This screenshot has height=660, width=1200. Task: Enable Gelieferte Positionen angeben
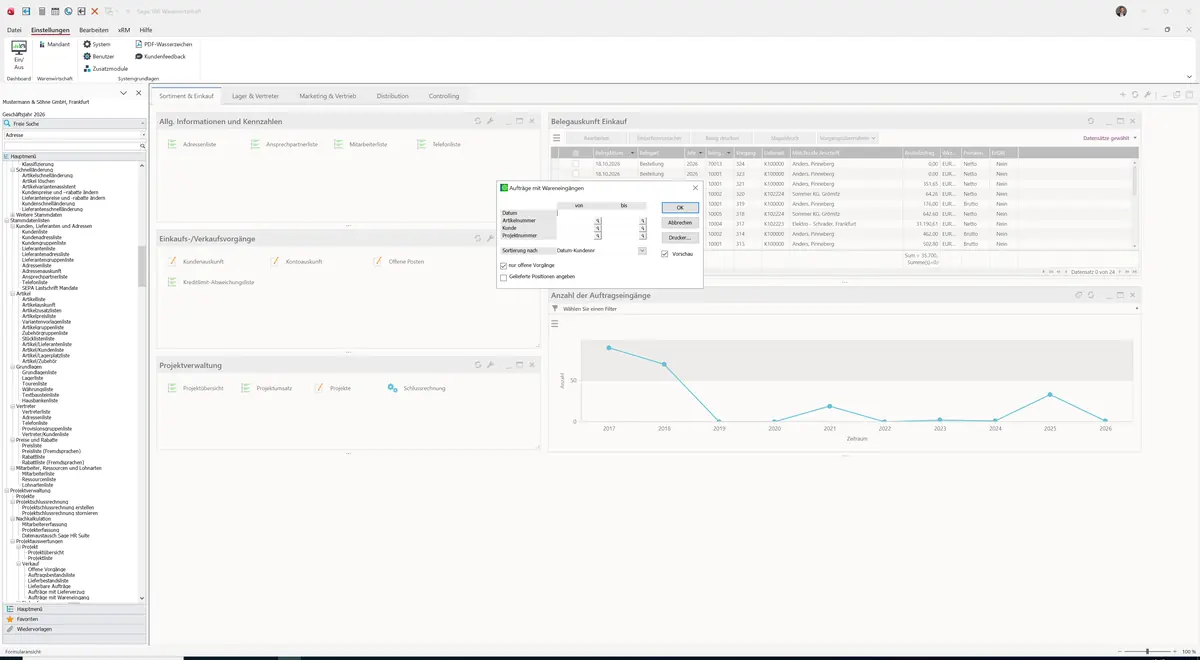pos(504,276)
